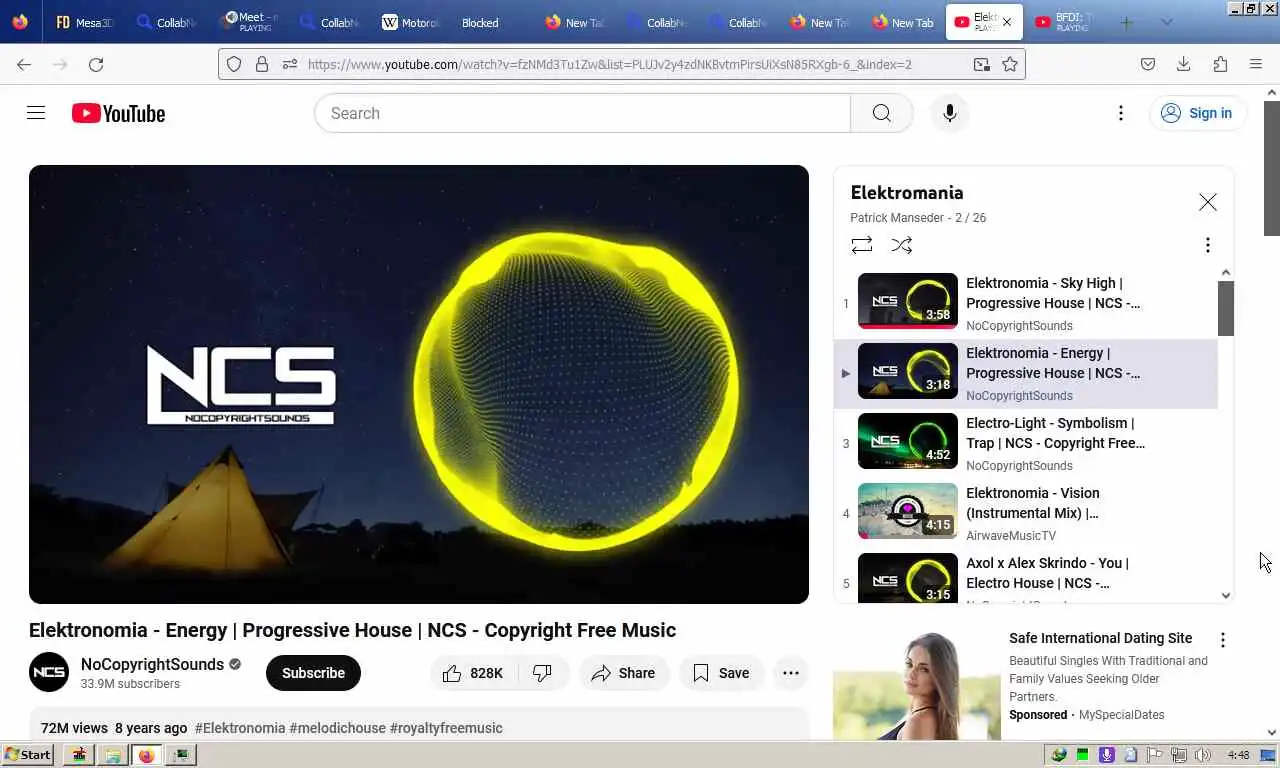Open the Start menu
The width and height of the screenshot is (1280, 768).
[x=28, y=755]
